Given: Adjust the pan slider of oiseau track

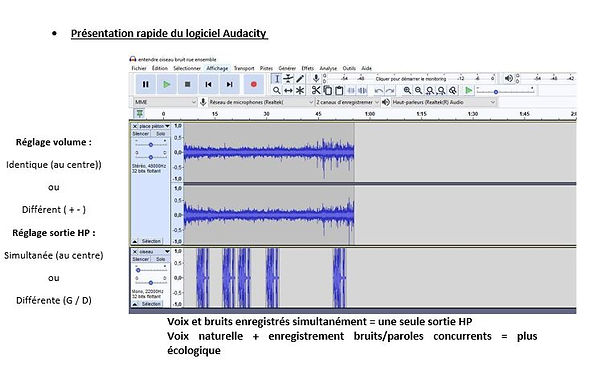Looking at the screenshot, I should point(151,283).
